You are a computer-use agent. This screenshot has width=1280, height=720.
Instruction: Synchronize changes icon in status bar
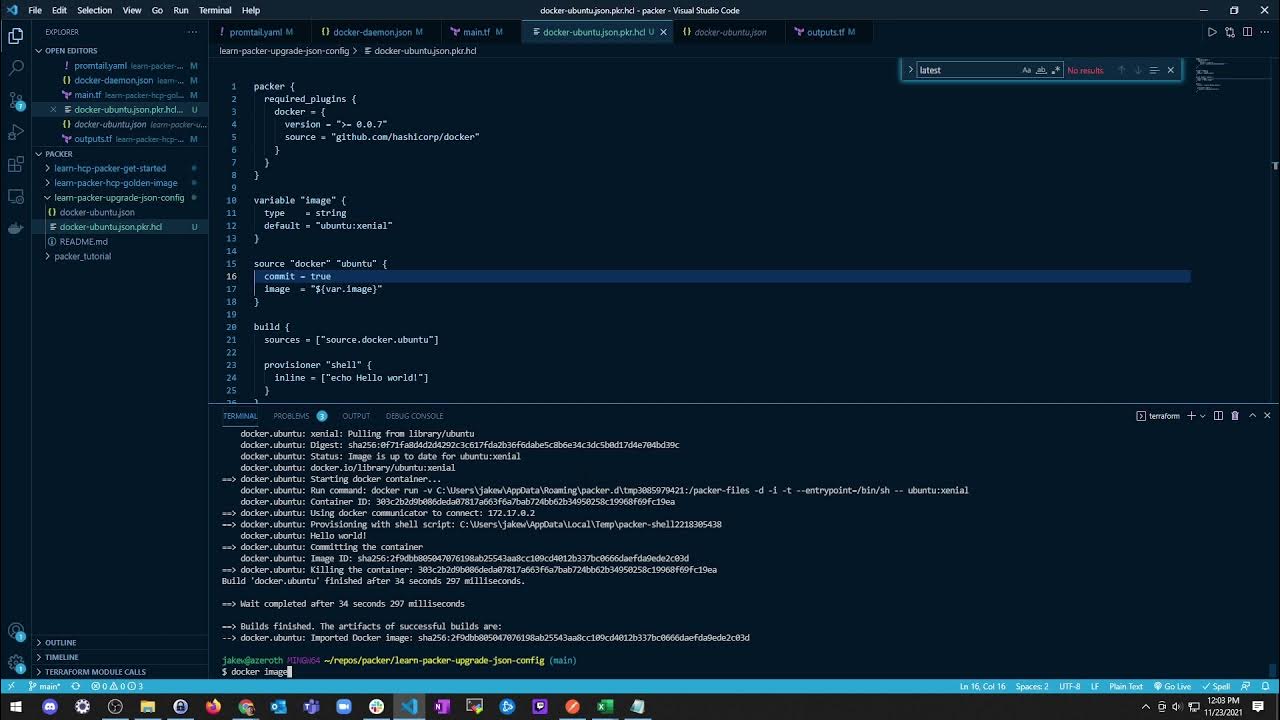click(x=75, y=686)
